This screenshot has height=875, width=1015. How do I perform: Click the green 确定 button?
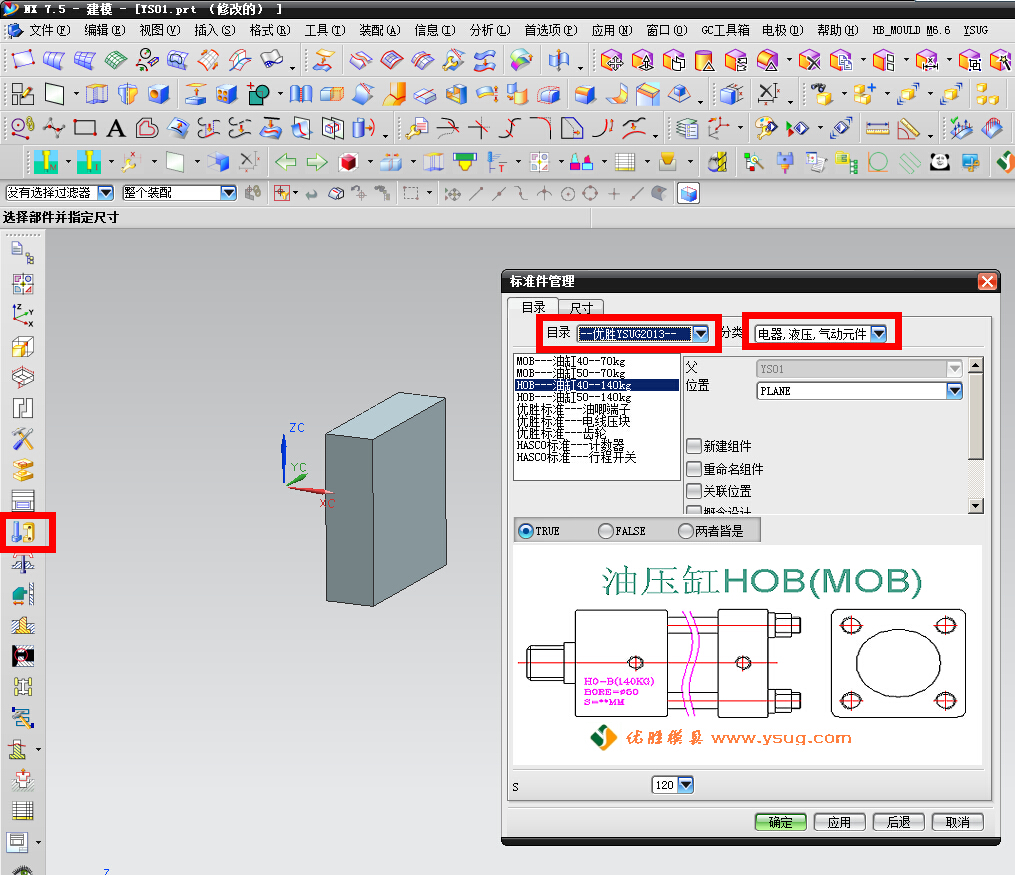click(781, 822)
